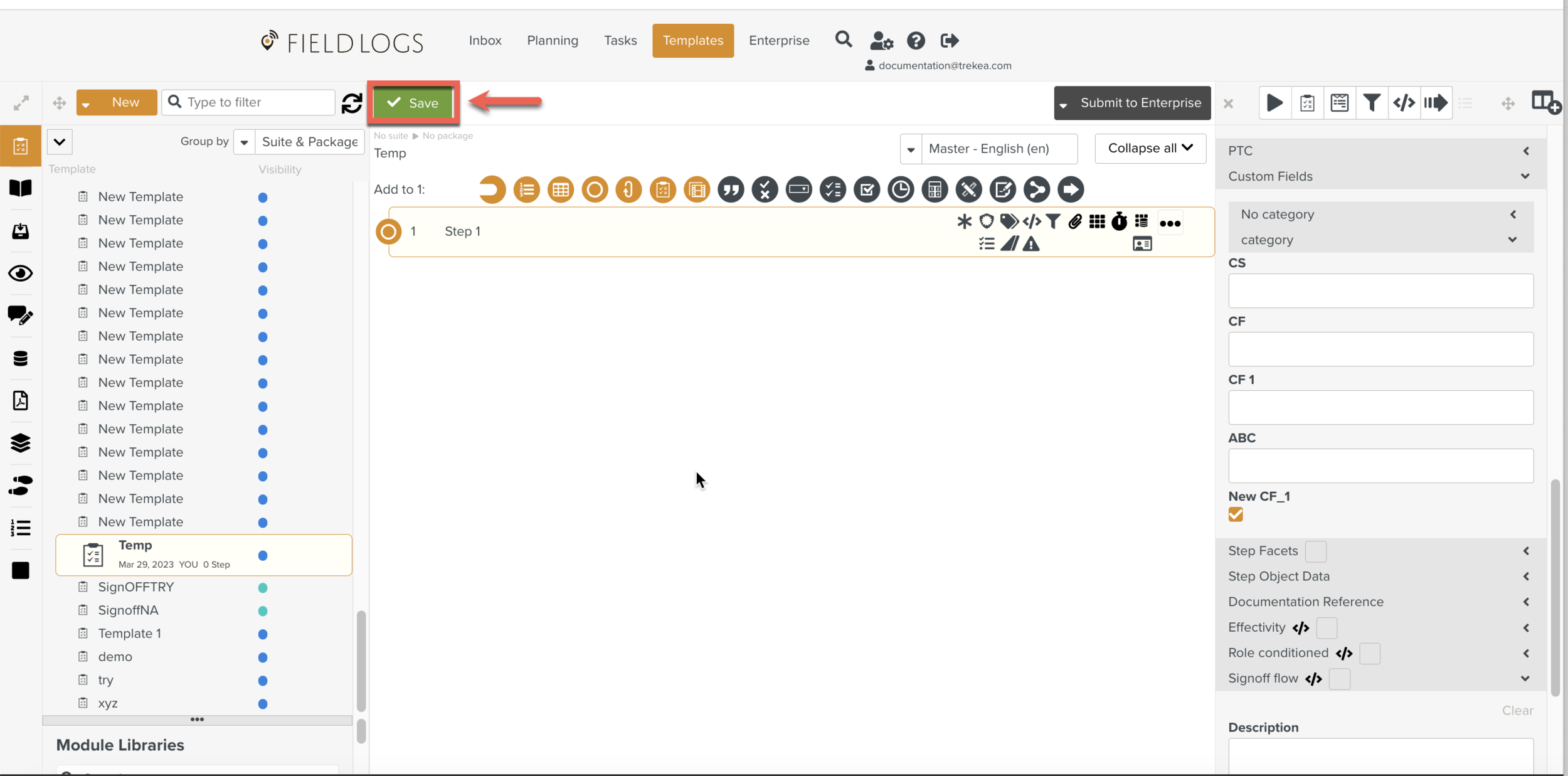
Task: Click the visibility dot next to SignOFFTRY
Action: click(263, 588)
